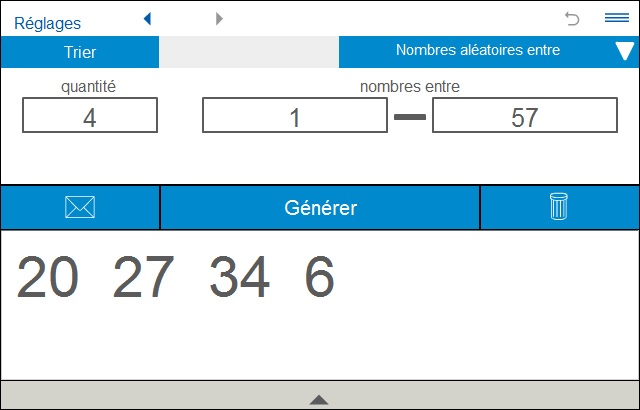Open the hamburger menu
The width and height of the screenshot is (640, 410).
coord(616,18)
